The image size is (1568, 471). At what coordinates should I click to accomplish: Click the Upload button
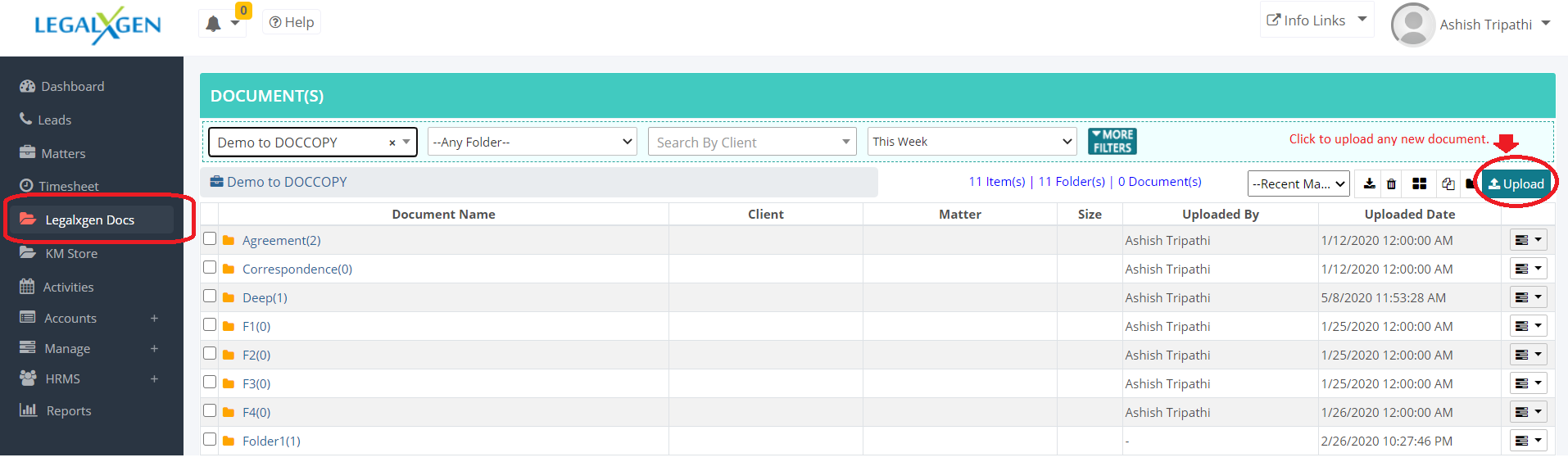pos(1516,183)
